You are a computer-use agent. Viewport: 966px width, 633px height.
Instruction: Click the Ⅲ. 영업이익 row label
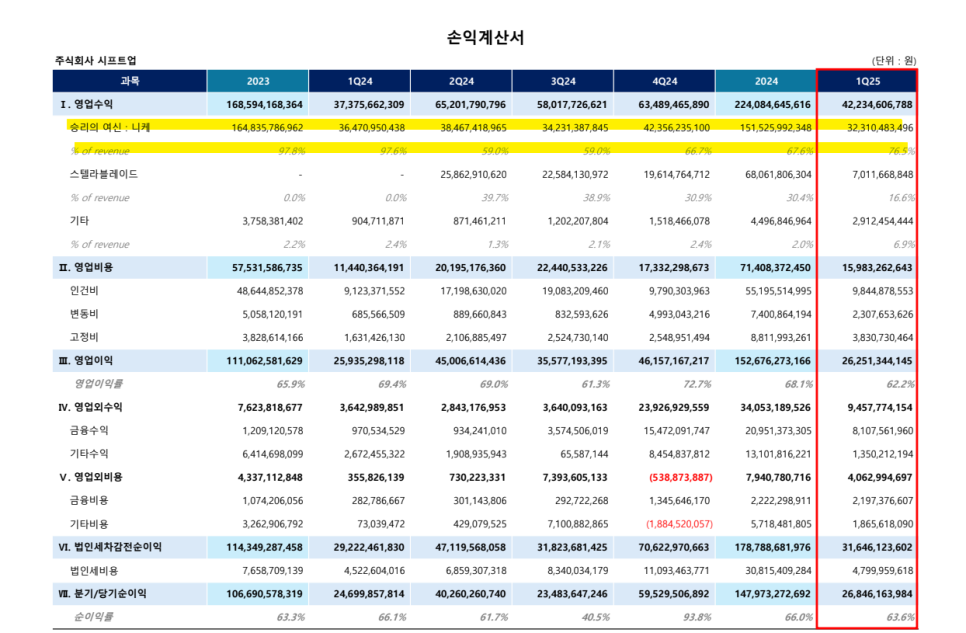click(x=86, y=361)
